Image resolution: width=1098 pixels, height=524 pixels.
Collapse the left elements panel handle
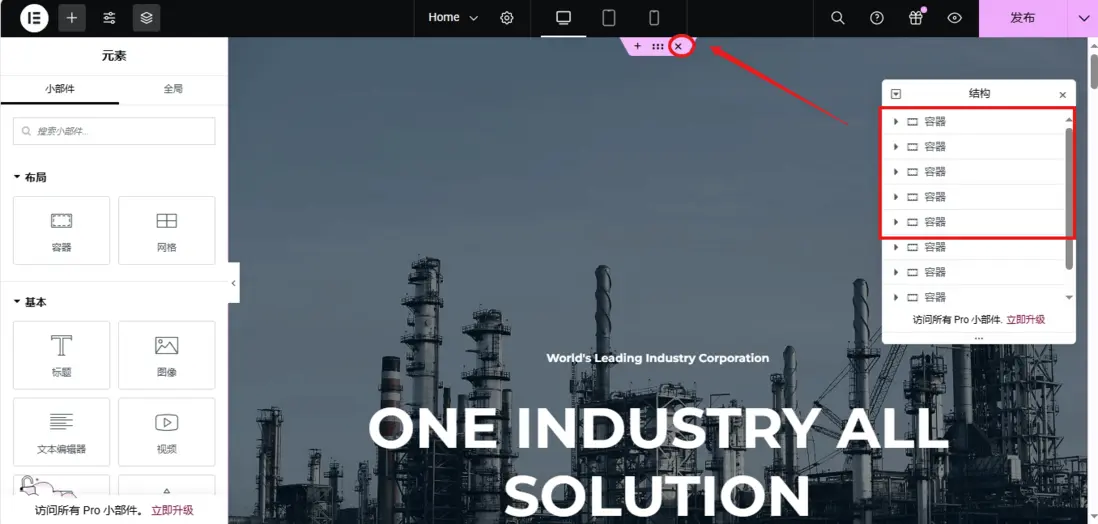[234, 283]
